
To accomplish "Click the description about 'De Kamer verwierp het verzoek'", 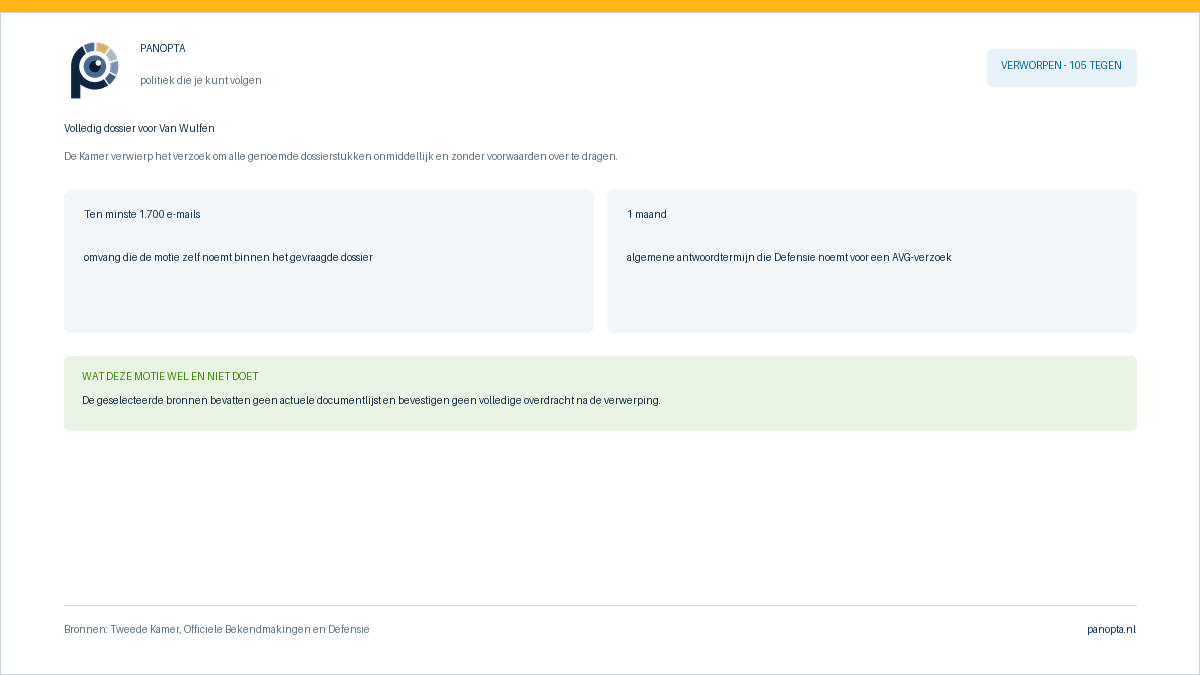I will 341,156.
